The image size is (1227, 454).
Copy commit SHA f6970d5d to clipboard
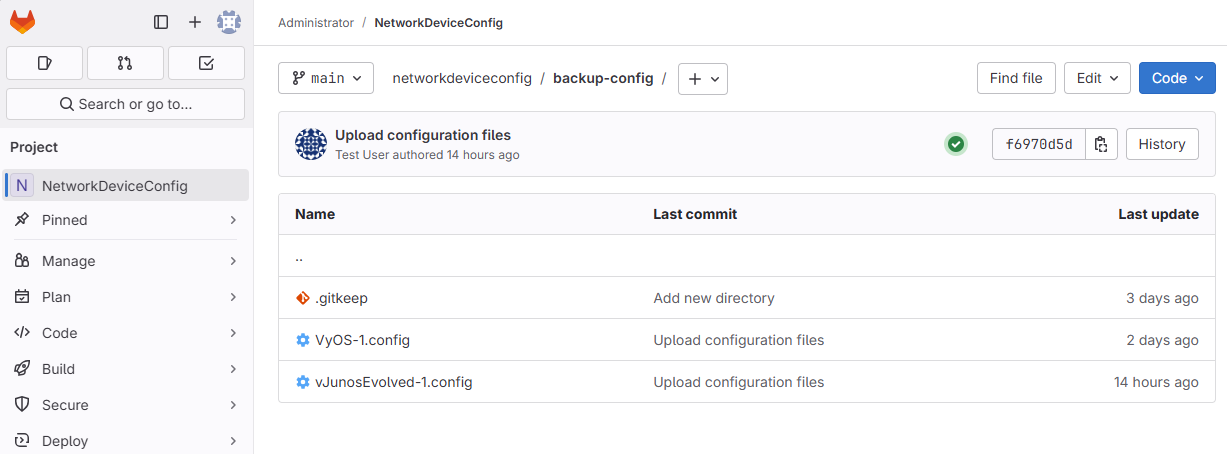[x=1101, y=144]
